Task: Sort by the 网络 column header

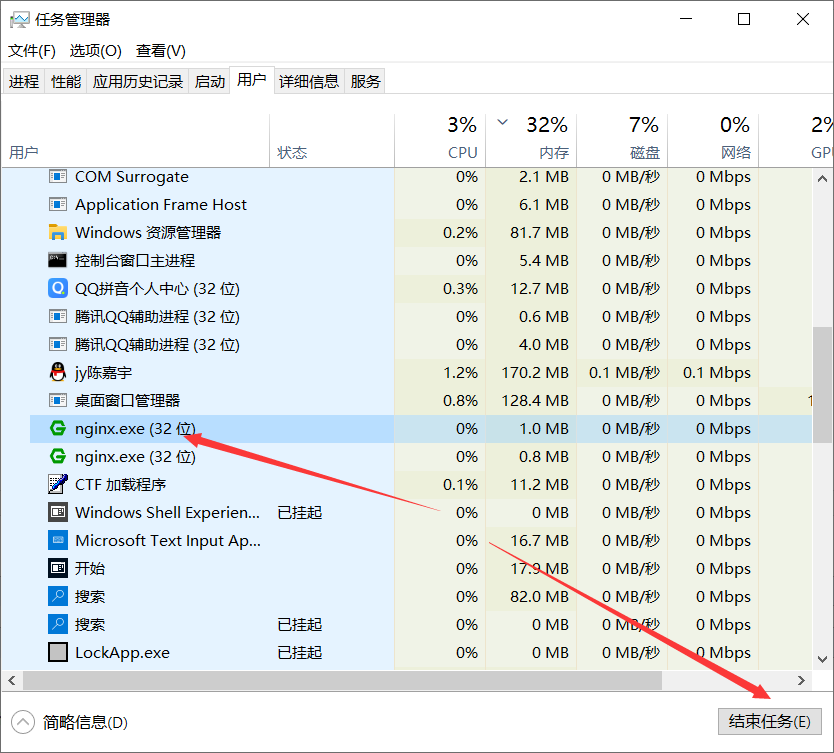Action: [x=713, y=139]
